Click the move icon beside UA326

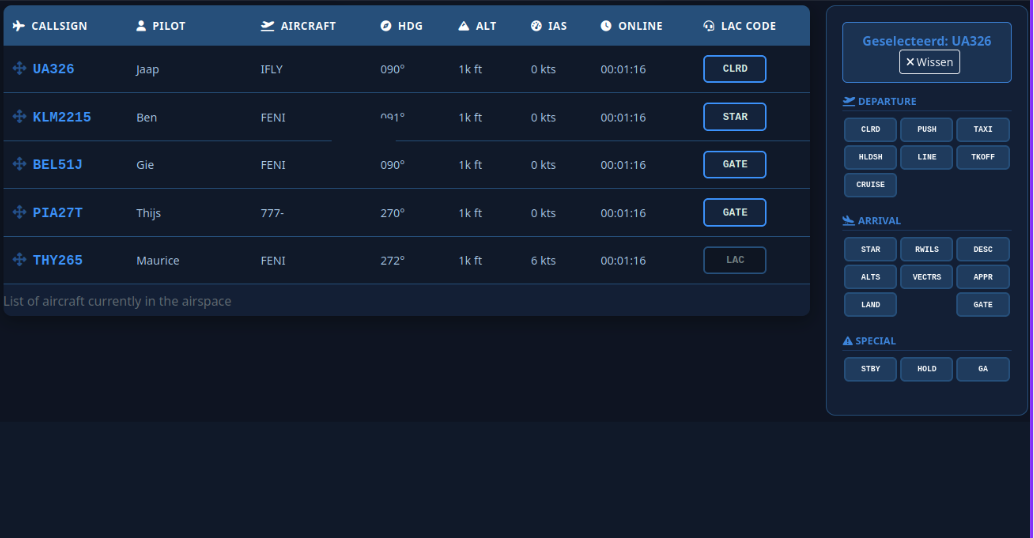19,68
